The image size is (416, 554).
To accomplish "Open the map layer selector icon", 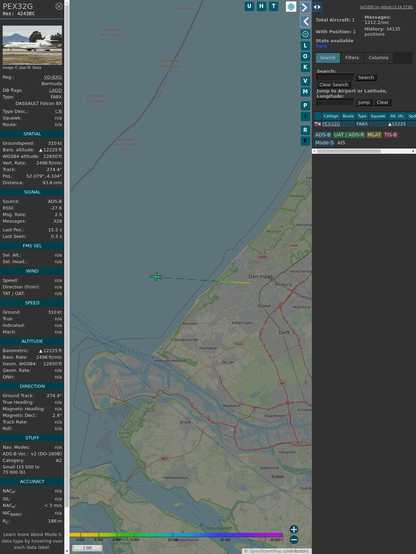I will [291, 7].
